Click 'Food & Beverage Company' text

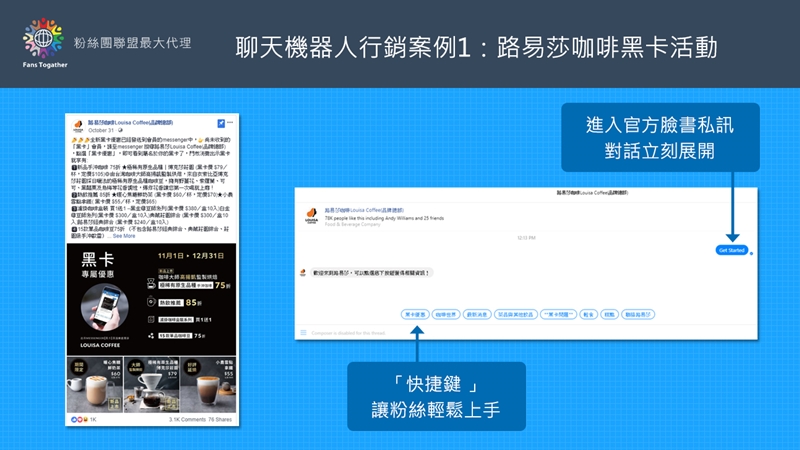coord(353,224)
